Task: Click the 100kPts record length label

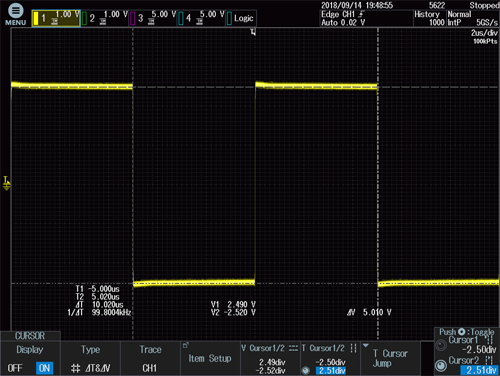Action: (485, 41)
